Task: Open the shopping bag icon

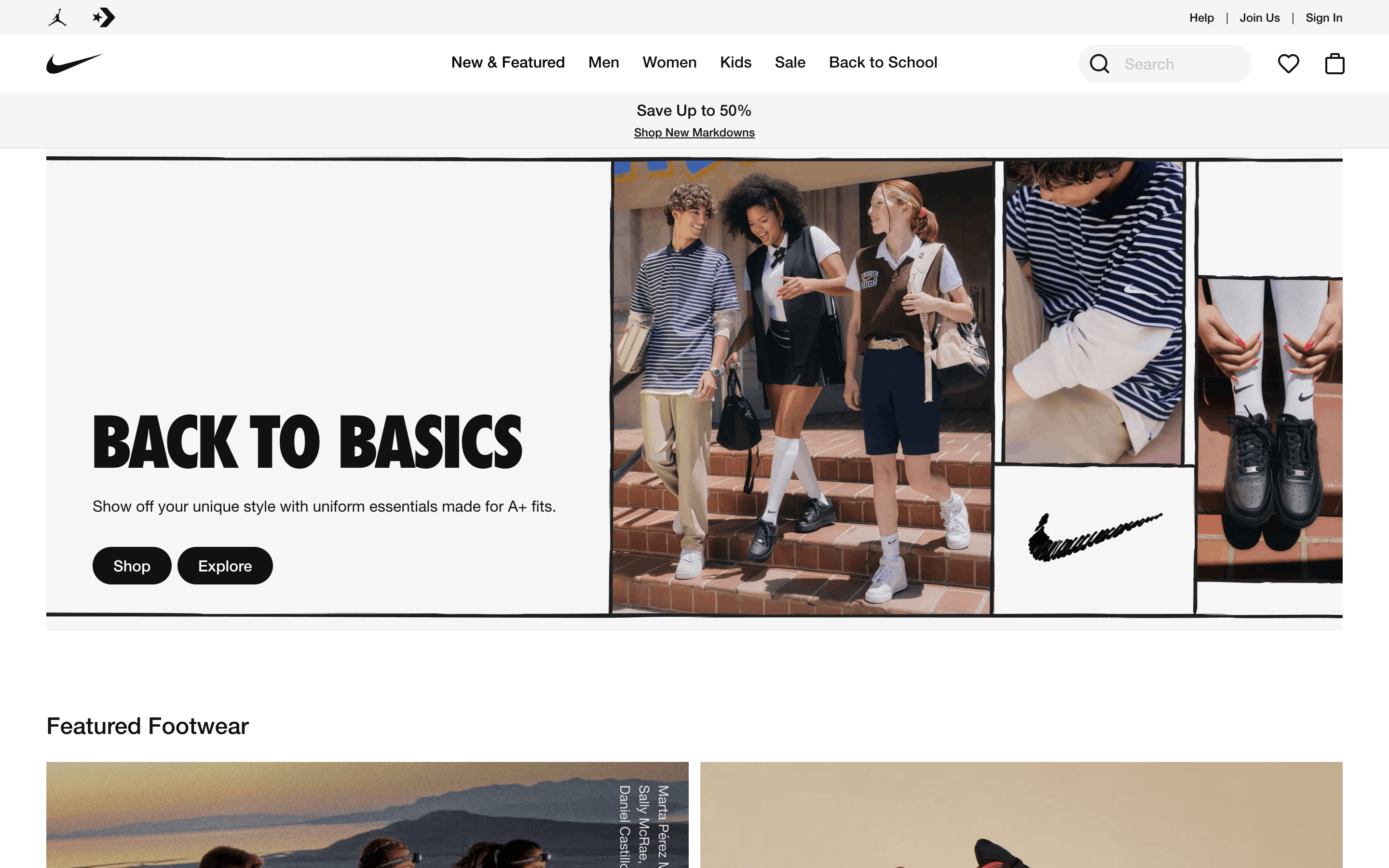Action: click(x=1335, y=64)
